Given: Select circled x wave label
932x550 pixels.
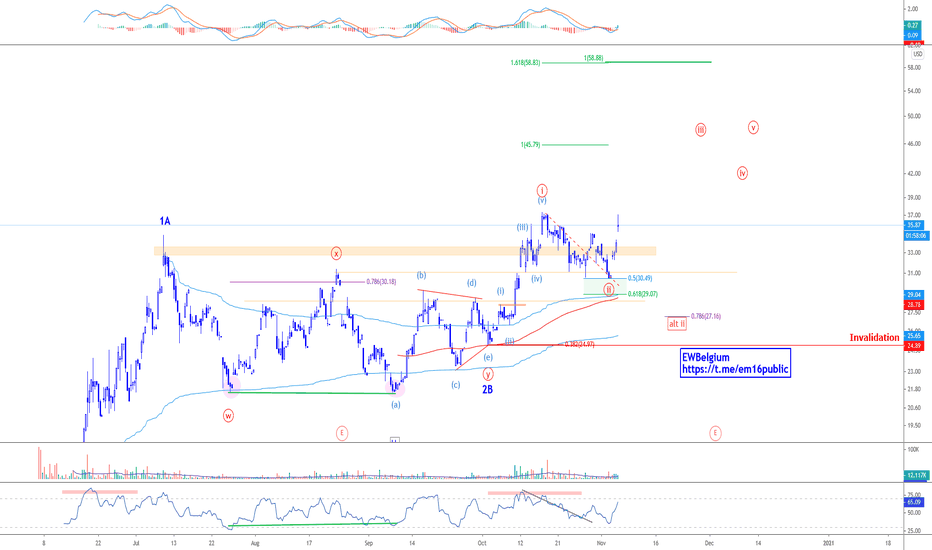Looking at the screenshot, I should coord(336,254).
